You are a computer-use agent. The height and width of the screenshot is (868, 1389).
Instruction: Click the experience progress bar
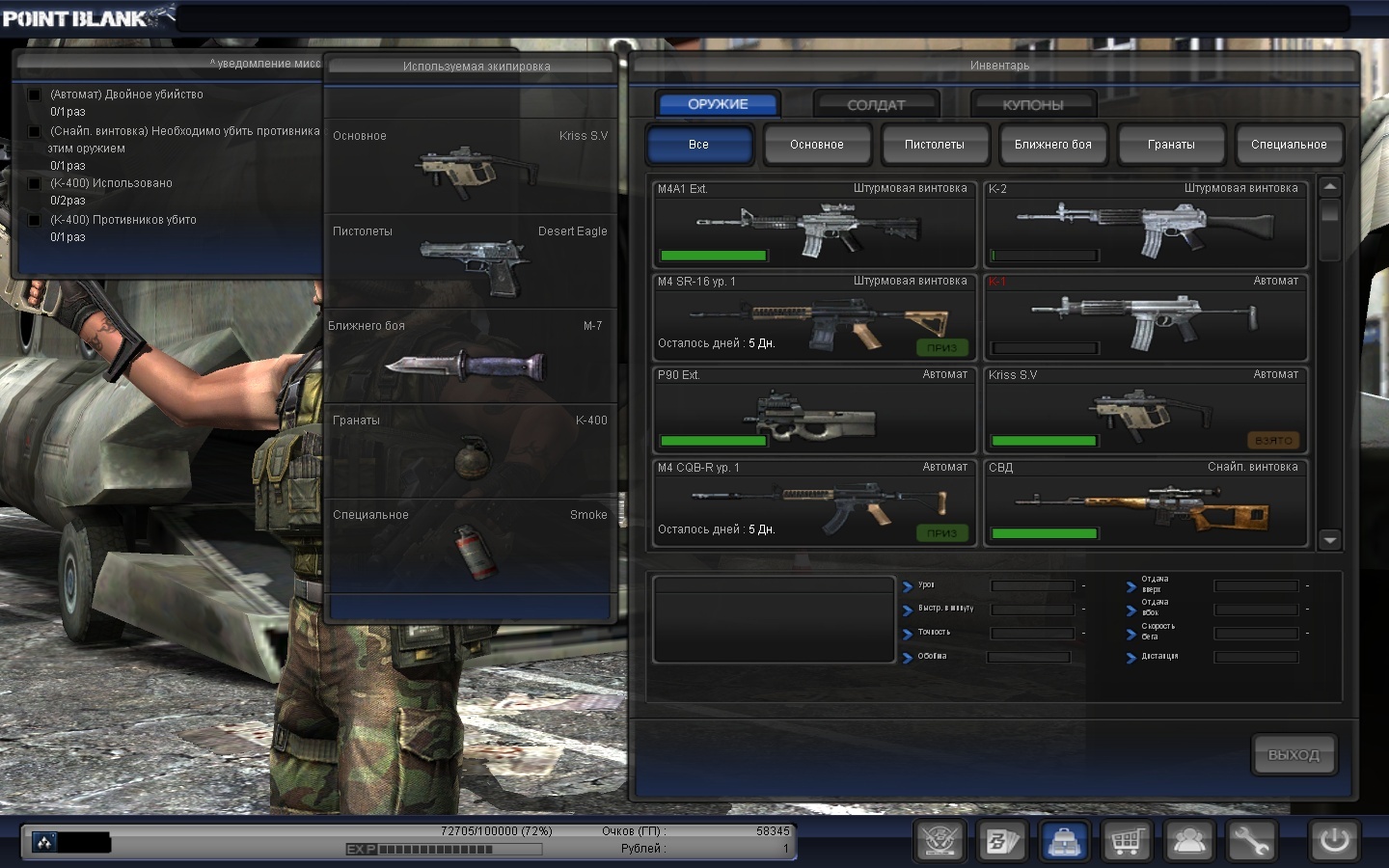(x=444, y=850)
